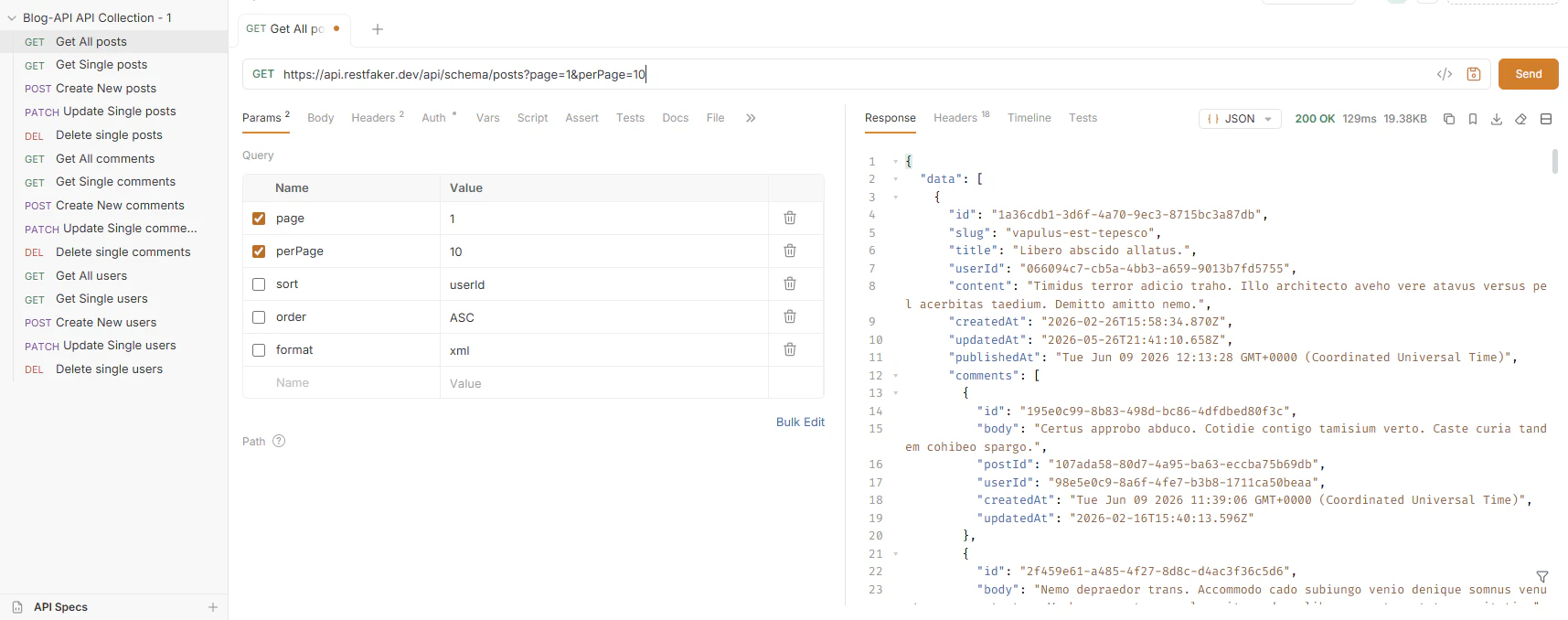The height and width of the screenshot is (620, 1568).
Task: Download the response to file
Action: click(1497, 119)
